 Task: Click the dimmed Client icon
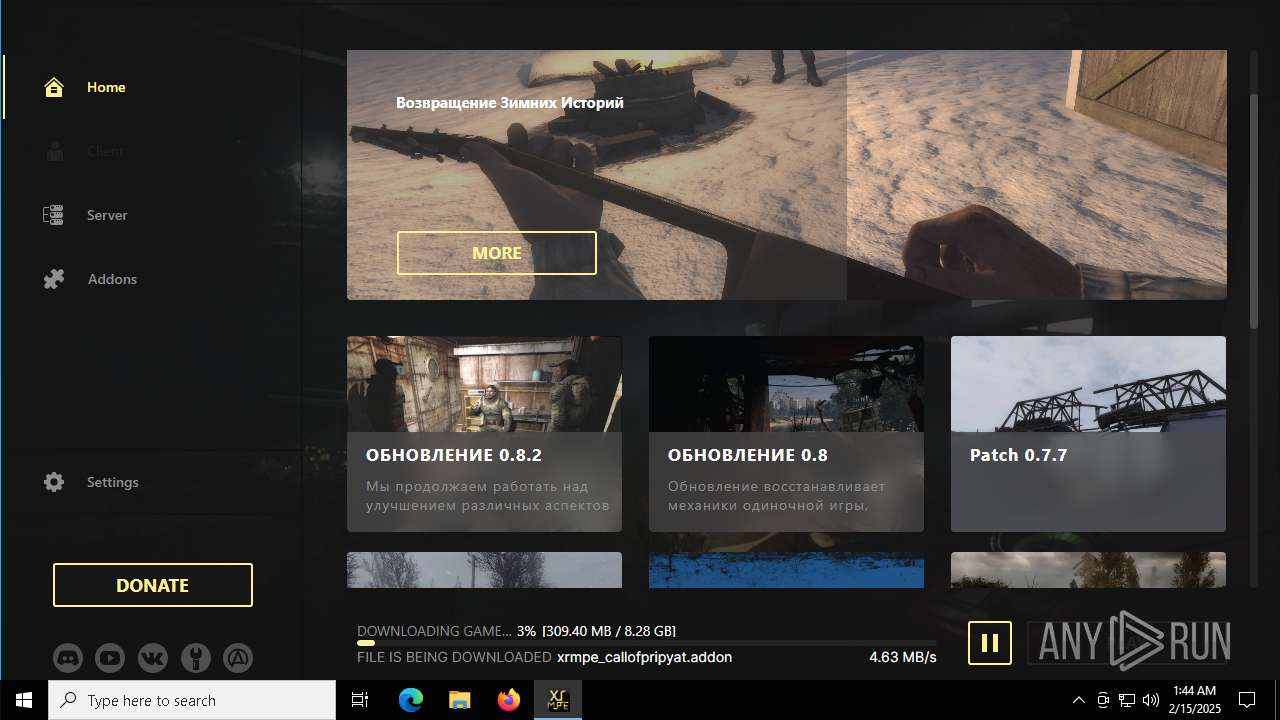point(54,151)
